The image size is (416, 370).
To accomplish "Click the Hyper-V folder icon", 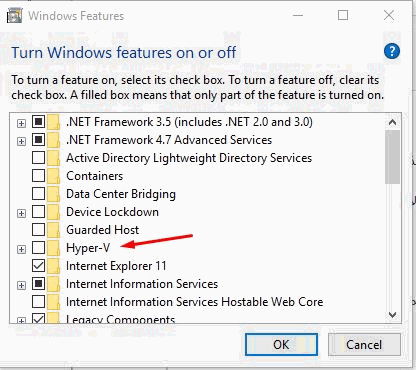I will pos(53,248).
